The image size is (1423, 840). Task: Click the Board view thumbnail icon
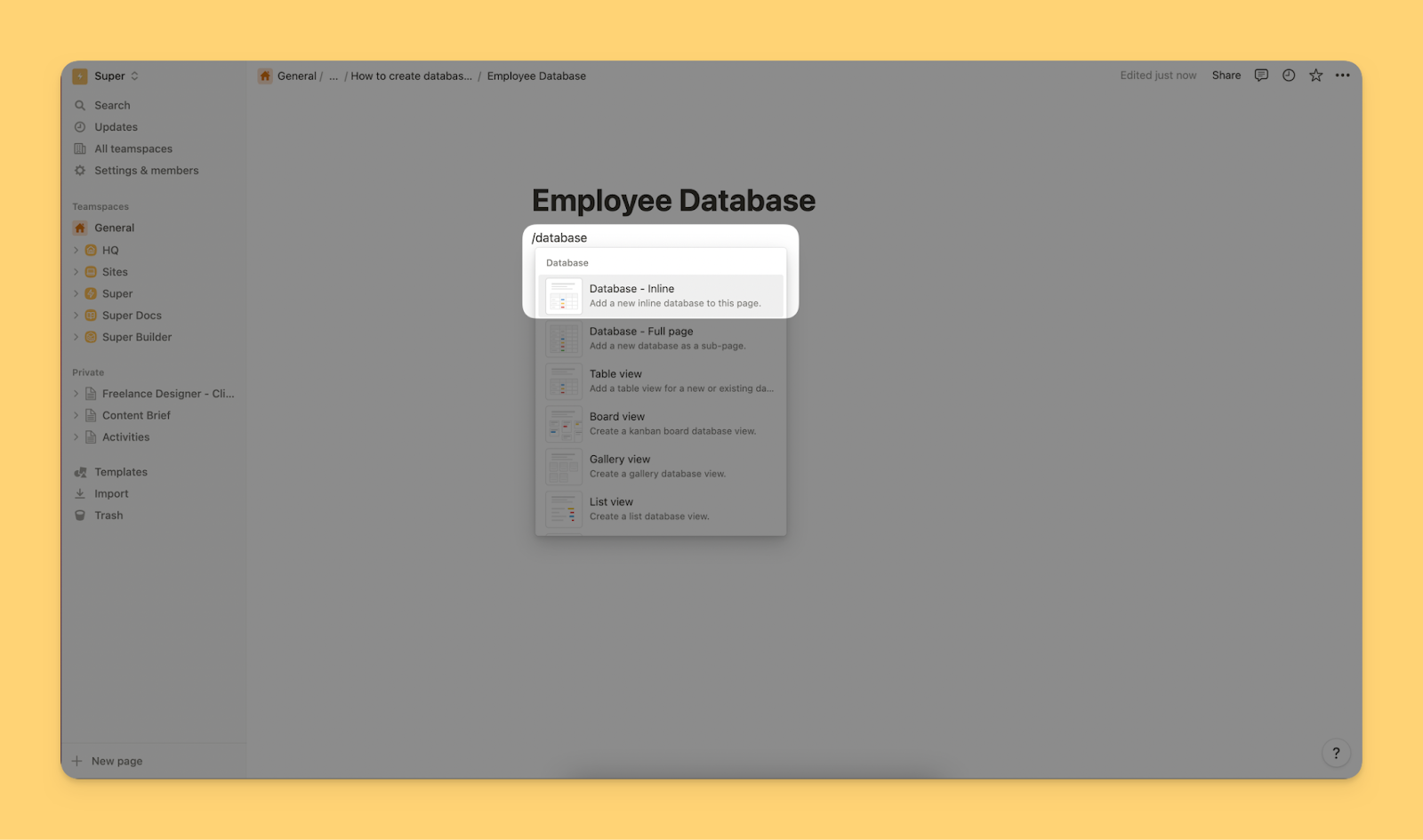coord(564,424)
